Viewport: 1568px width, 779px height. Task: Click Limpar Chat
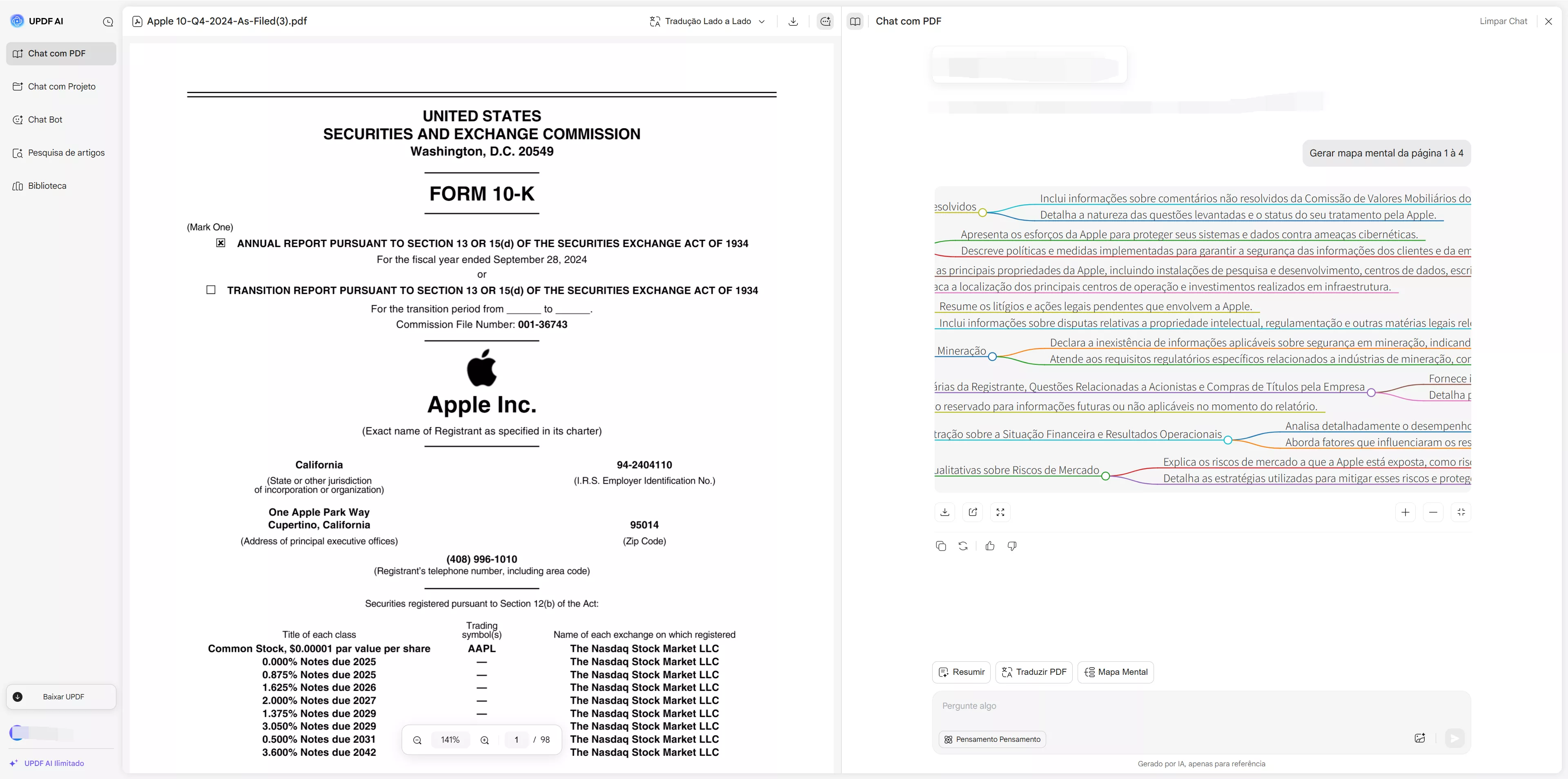tap(1503, 21)
